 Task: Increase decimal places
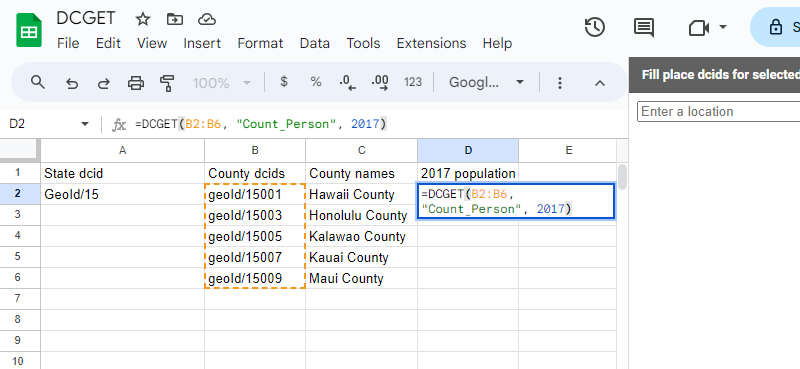coord(380,82)
